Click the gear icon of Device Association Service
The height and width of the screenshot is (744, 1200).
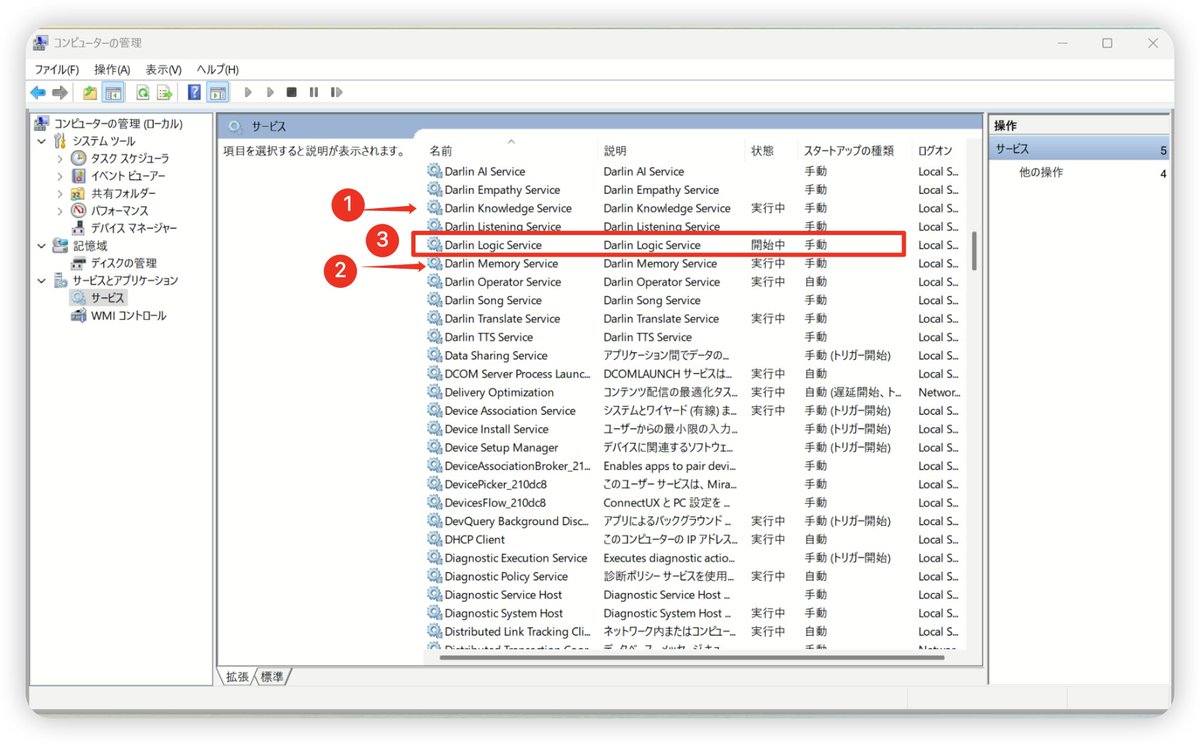[434, 411]
